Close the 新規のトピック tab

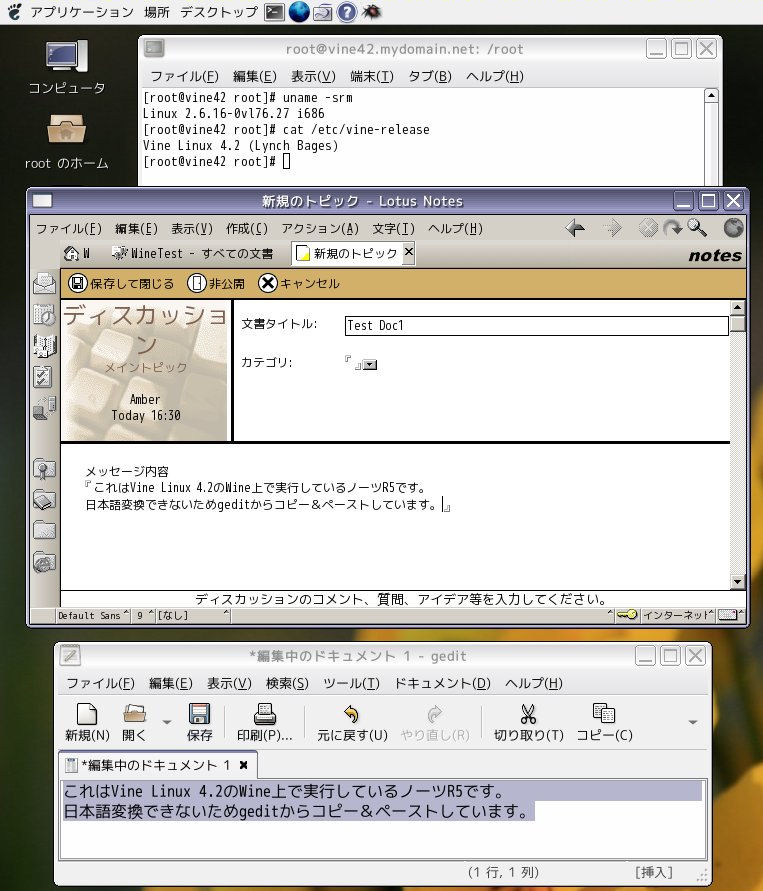tap(408, 252)
